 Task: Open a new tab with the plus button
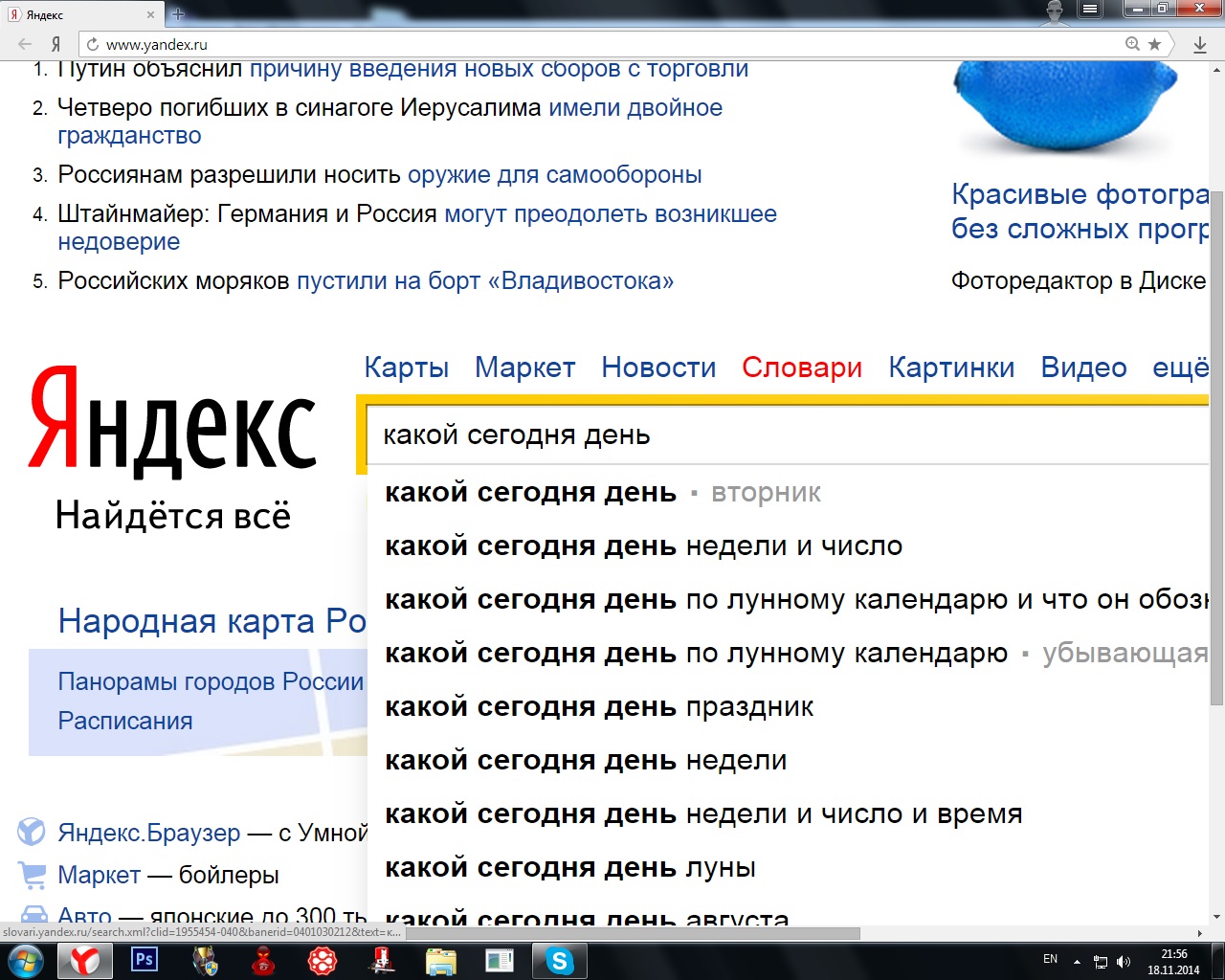[x=178, y=14]
